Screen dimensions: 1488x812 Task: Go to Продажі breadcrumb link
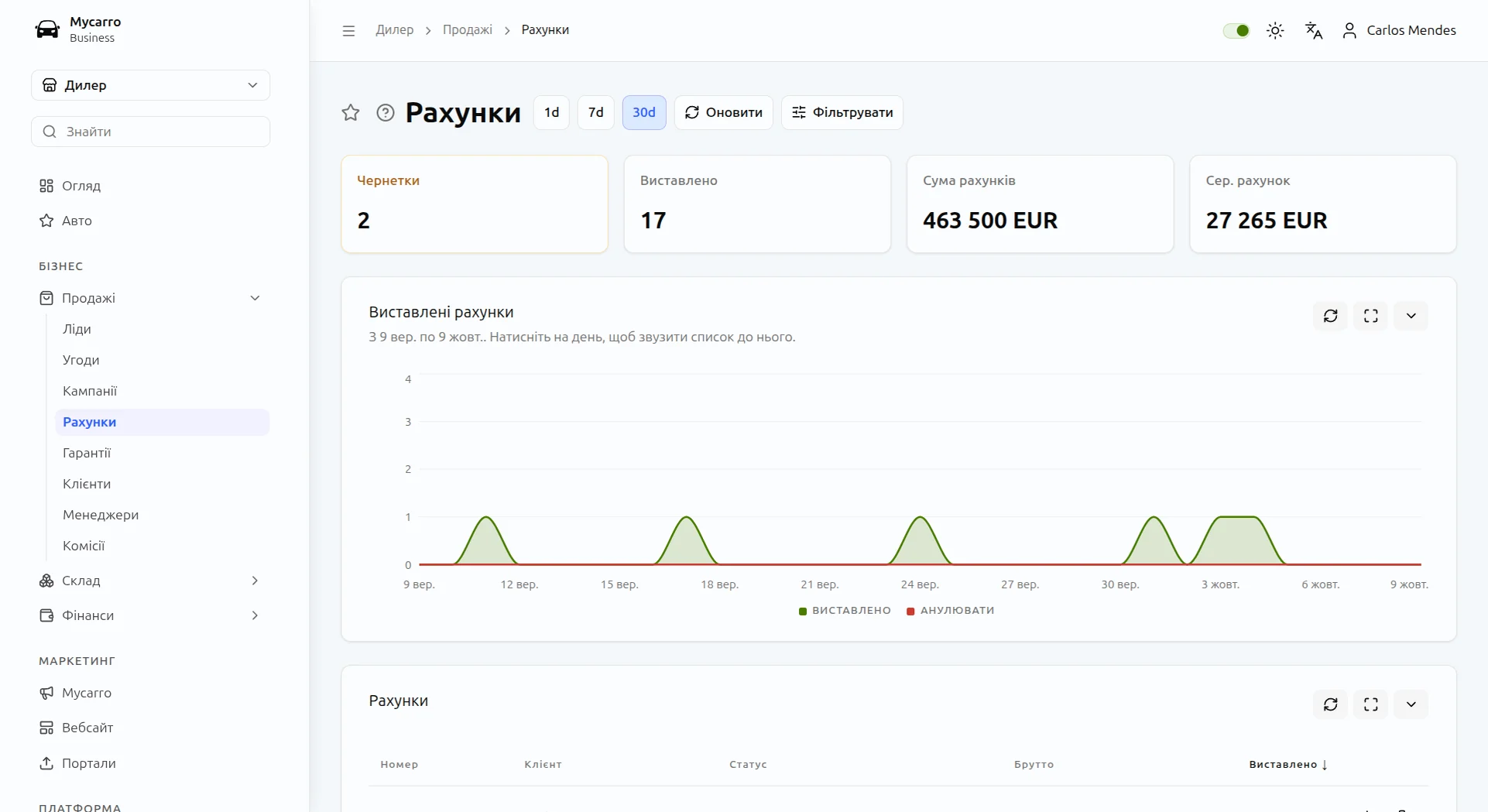click(x=468, y=30)
